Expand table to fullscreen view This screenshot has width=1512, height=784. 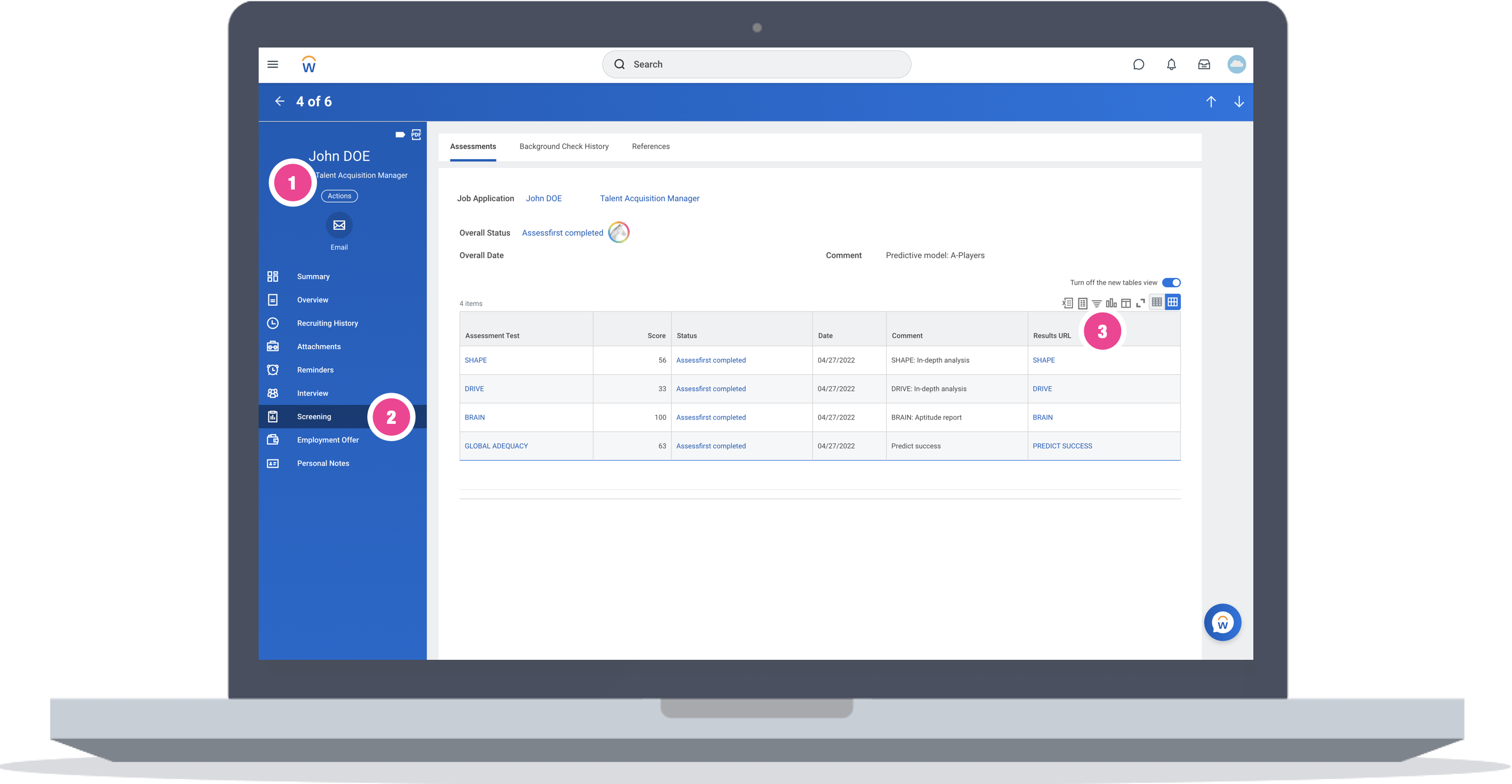(x=1140, y=303)
